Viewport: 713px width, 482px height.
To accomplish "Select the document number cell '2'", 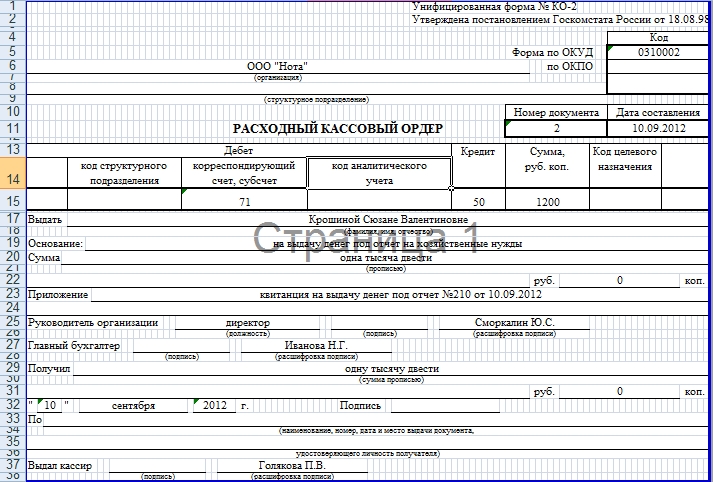I will click(x=556, y=128).
